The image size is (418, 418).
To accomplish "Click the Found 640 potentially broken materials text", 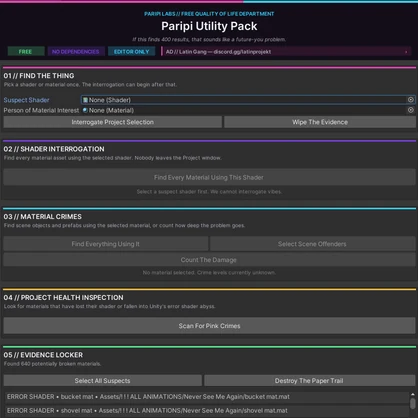I will click(x=52, y=364).
